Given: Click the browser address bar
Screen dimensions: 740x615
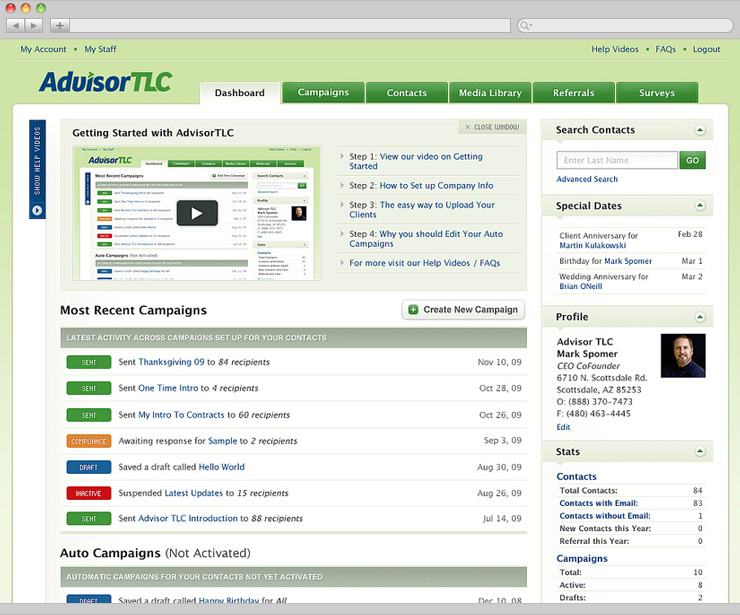Looking at the screenshot, I should pos(290,25).
